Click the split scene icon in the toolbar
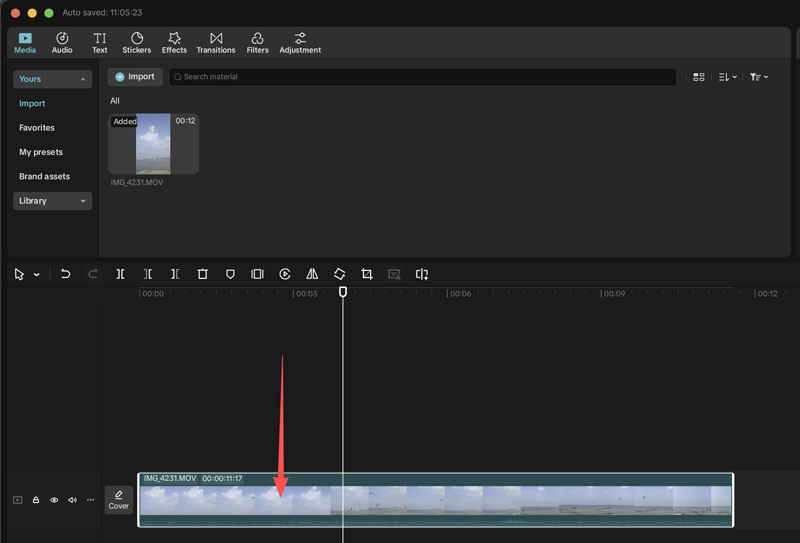The image size is (800, 543). tap(422, 274)
